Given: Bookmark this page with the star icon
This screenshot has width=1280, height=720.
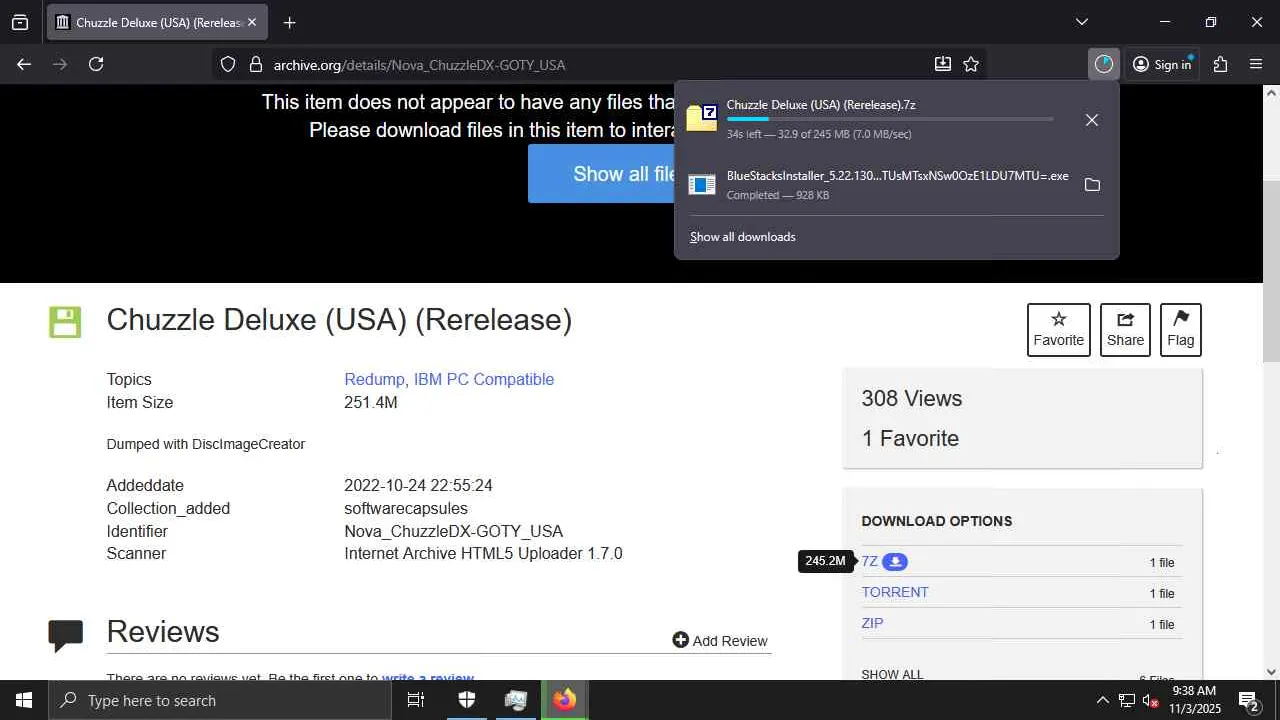Looking at the screenshot, I should click(971, 64).
